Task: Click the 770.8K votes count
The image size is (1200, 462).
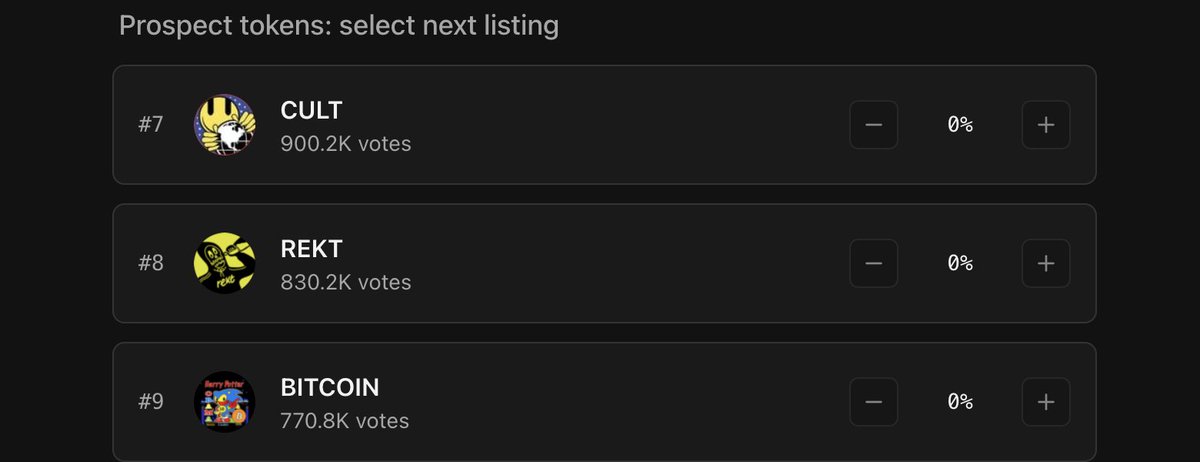Action: [345, 421]
